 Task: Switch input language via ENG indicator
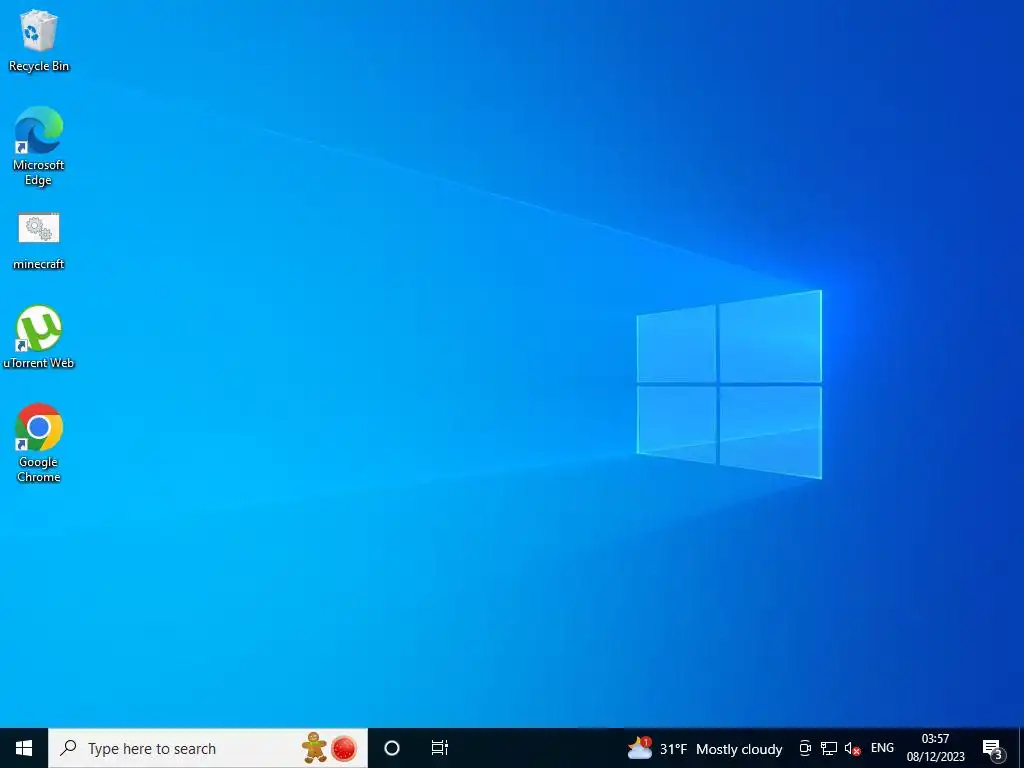coord(882,748)
